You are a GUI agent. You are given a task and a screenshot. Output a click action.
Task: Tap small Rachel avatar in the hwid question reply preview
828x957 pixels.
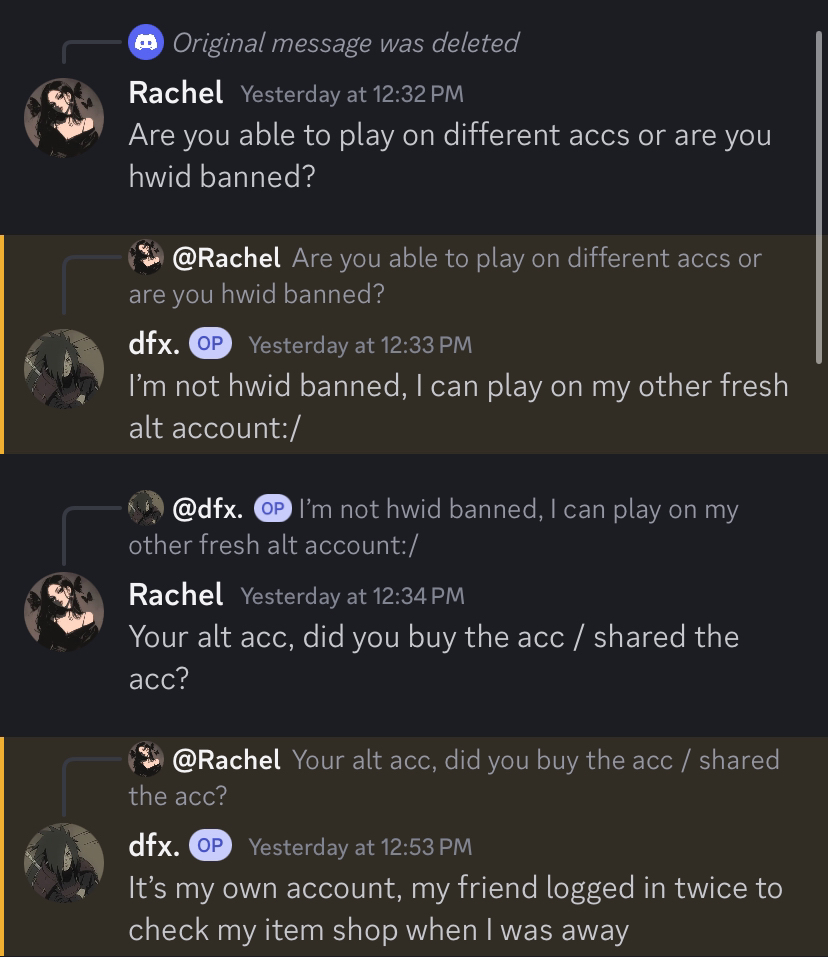(146, 257)
